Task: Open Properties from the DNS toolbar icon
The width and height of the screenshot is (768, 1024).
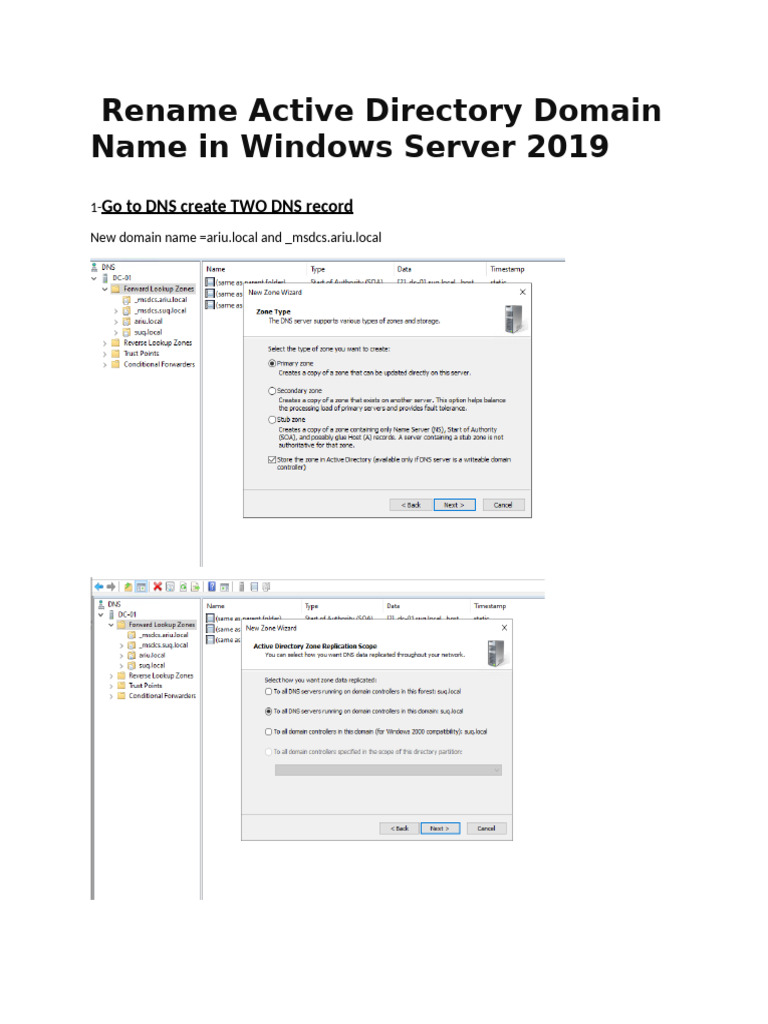Action: pyautogui.click(x=170, y=587)
